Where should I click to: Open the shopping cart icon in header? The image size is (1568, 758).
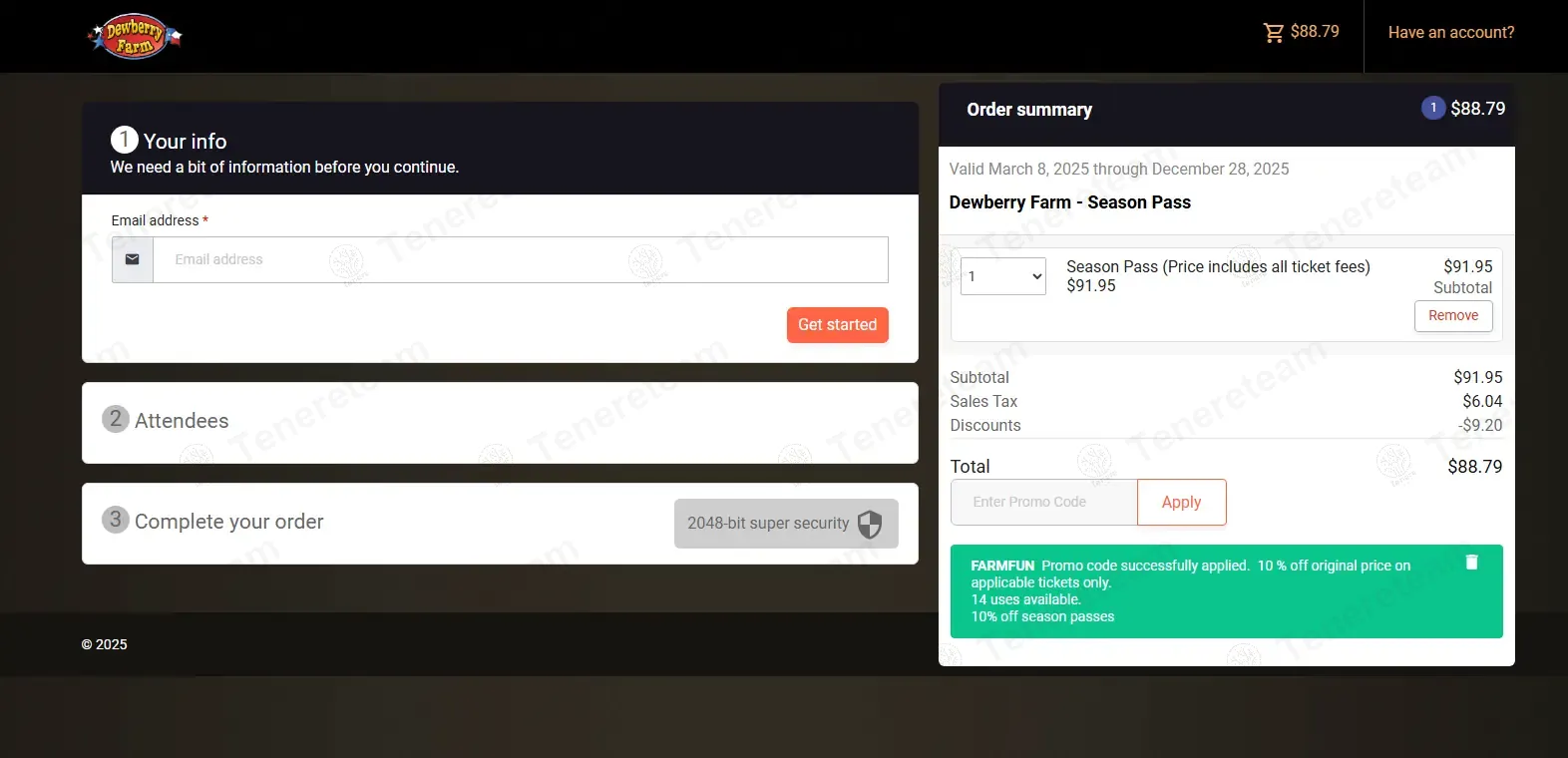point(1274,33)
